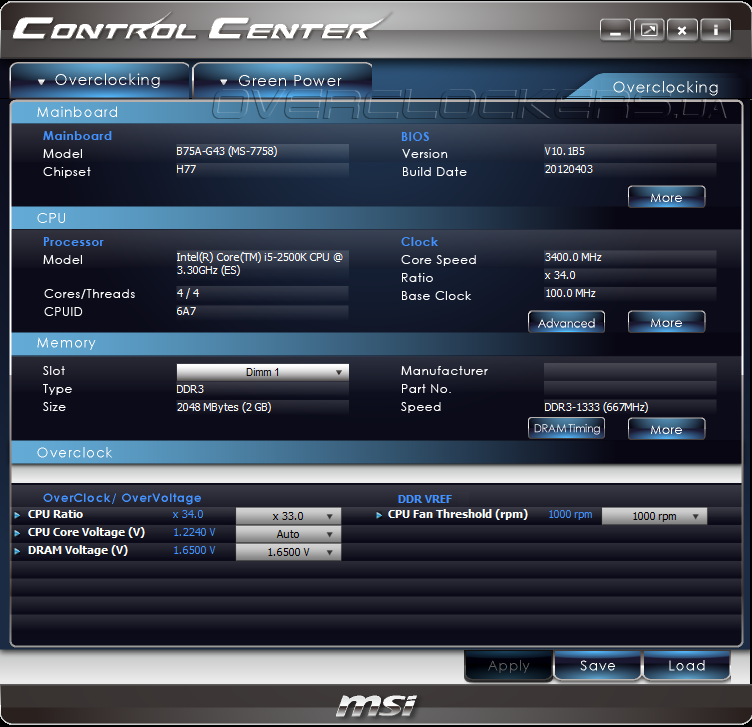Viewport: 752px width, 727px height.
Task: Open the CPU Core Voltage Auto dropdown
Action: [x=288, y=534]
